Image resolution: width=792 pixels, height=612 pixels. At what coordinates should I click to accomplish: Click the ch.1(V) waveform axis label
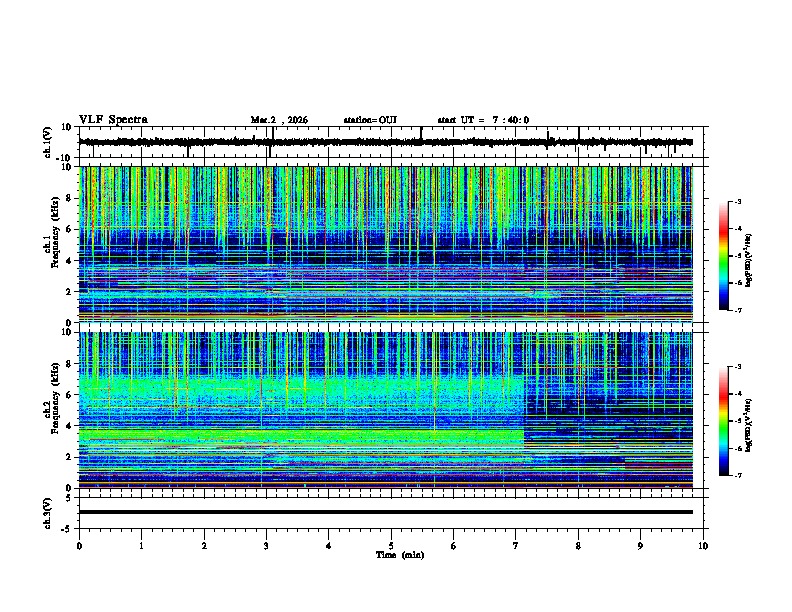pyautogui.click(x=49, y=142)
